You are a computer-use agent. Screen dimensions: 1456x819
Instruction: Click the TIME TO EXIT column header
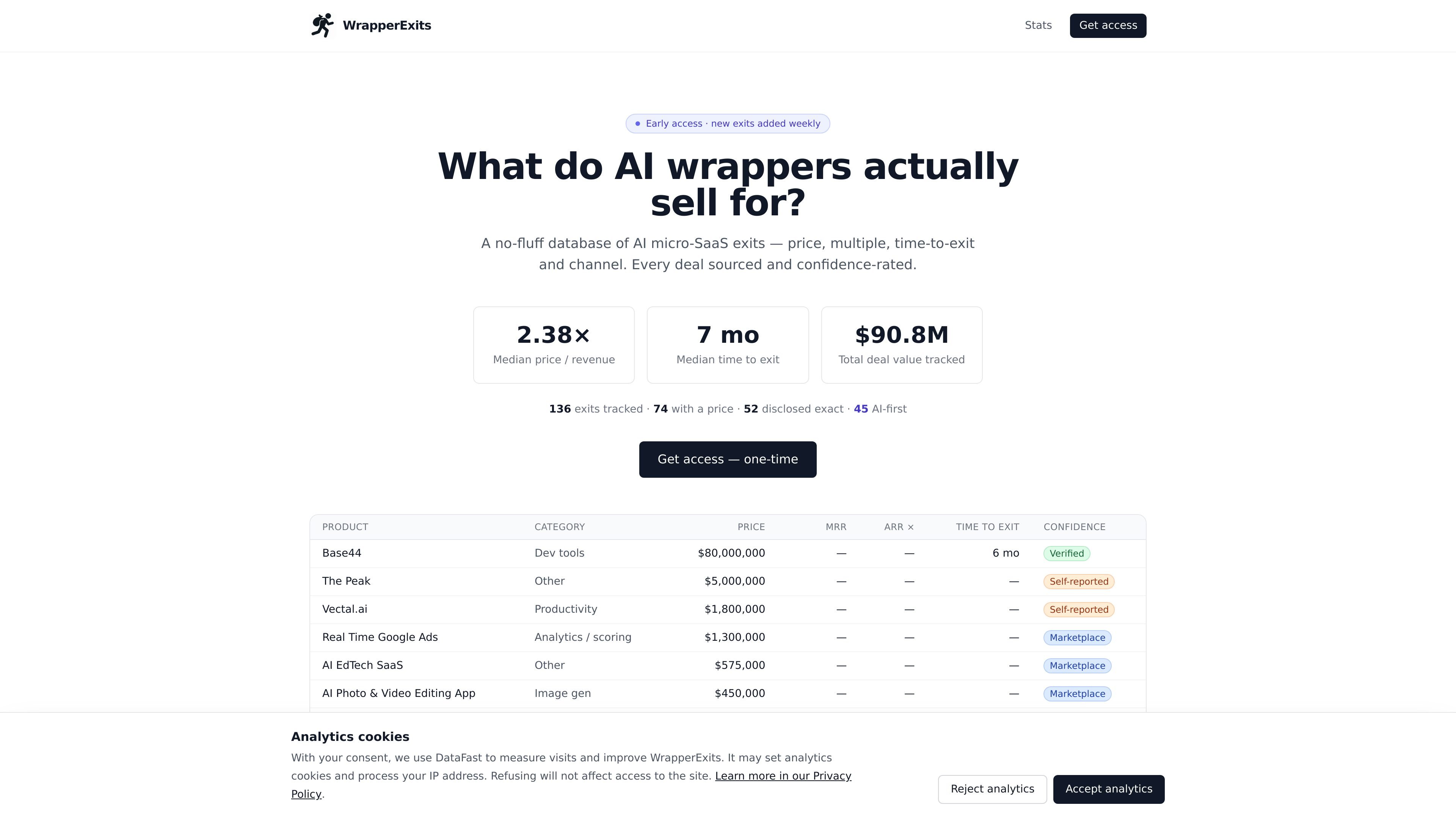[x=987, y=527]
